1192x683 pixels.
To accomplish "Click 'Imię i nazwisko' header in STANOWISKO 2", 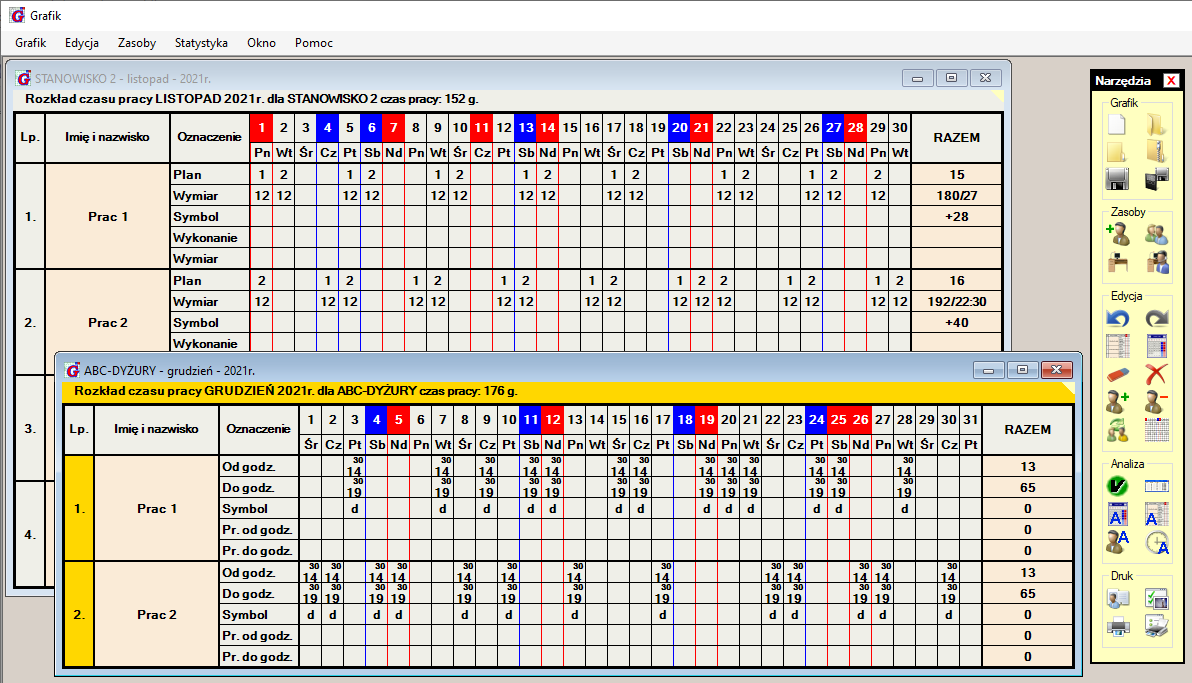I will (107, 137).
